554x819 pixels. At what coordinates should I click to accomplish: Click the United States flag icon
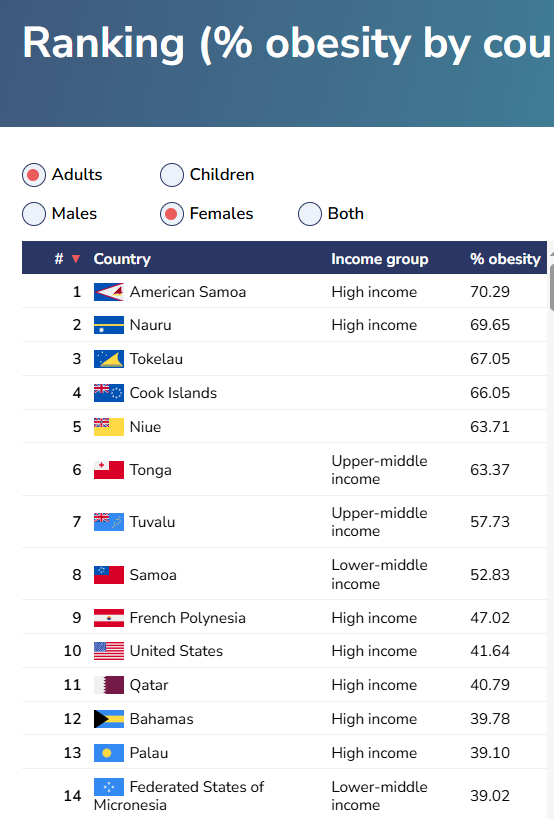pos(109,651)
